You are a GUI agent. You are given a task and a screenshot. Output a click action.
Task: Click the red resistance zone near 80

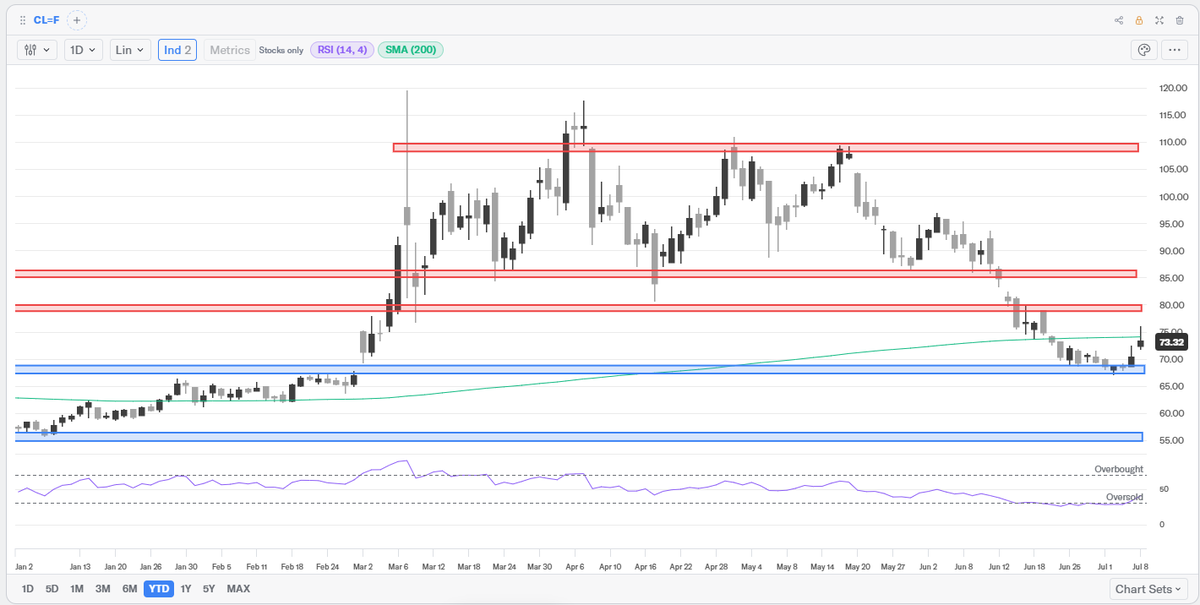coord(577,308)
